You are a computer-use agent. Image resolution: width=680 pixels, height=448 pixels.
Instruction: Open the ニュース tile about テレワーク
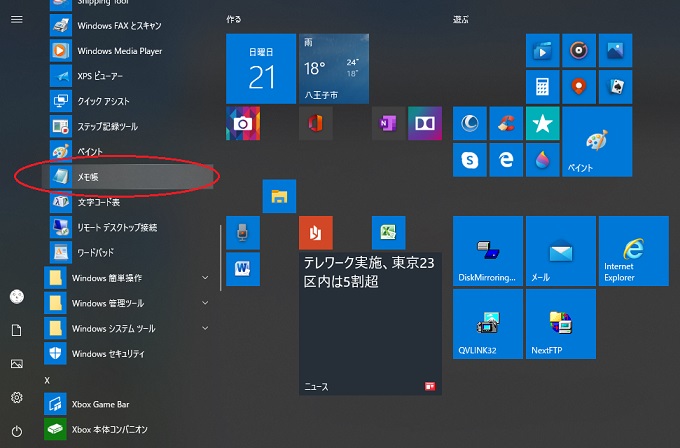(370, 324)
